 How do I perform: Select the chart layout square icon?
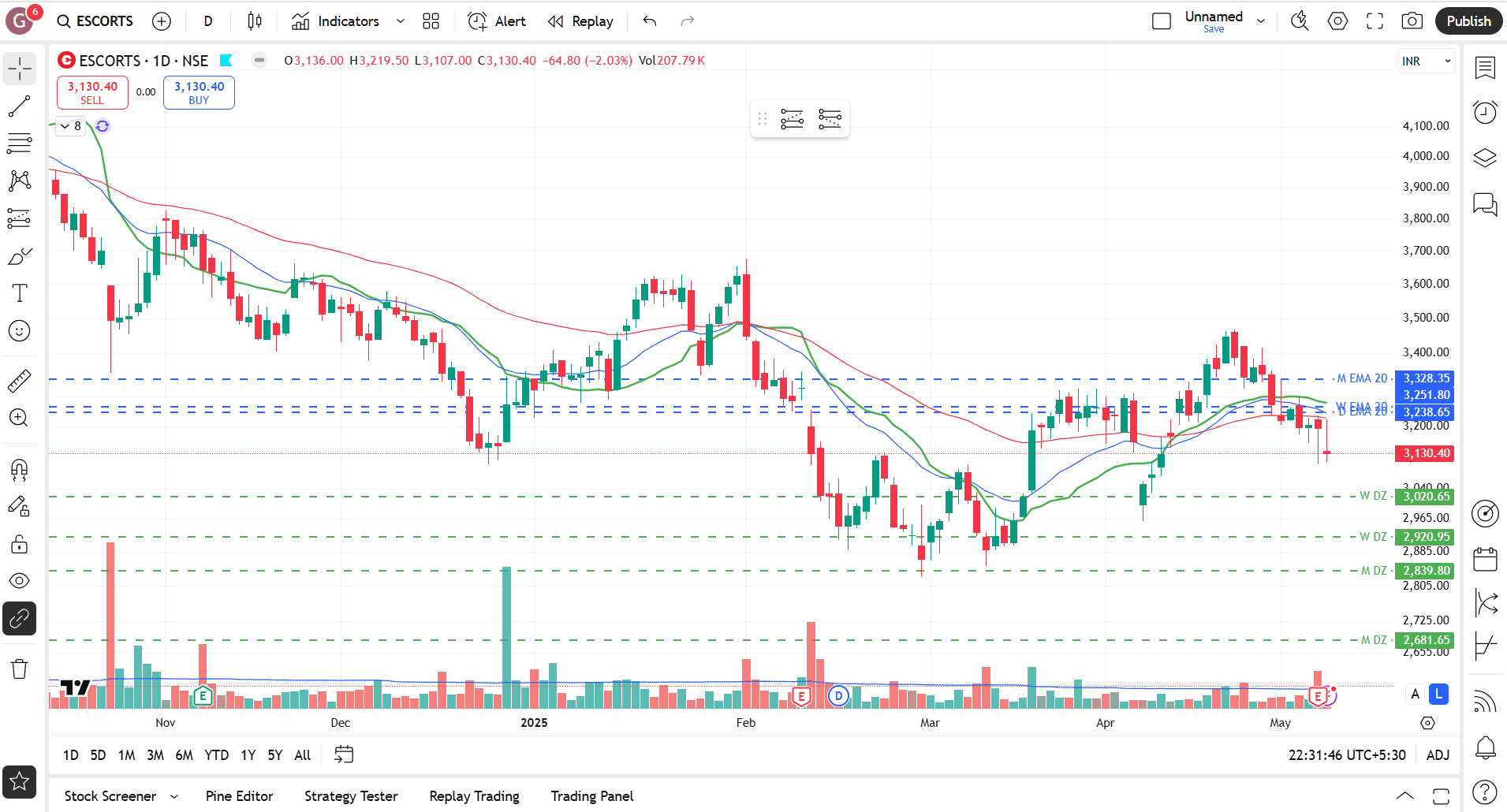point(1162,21)
